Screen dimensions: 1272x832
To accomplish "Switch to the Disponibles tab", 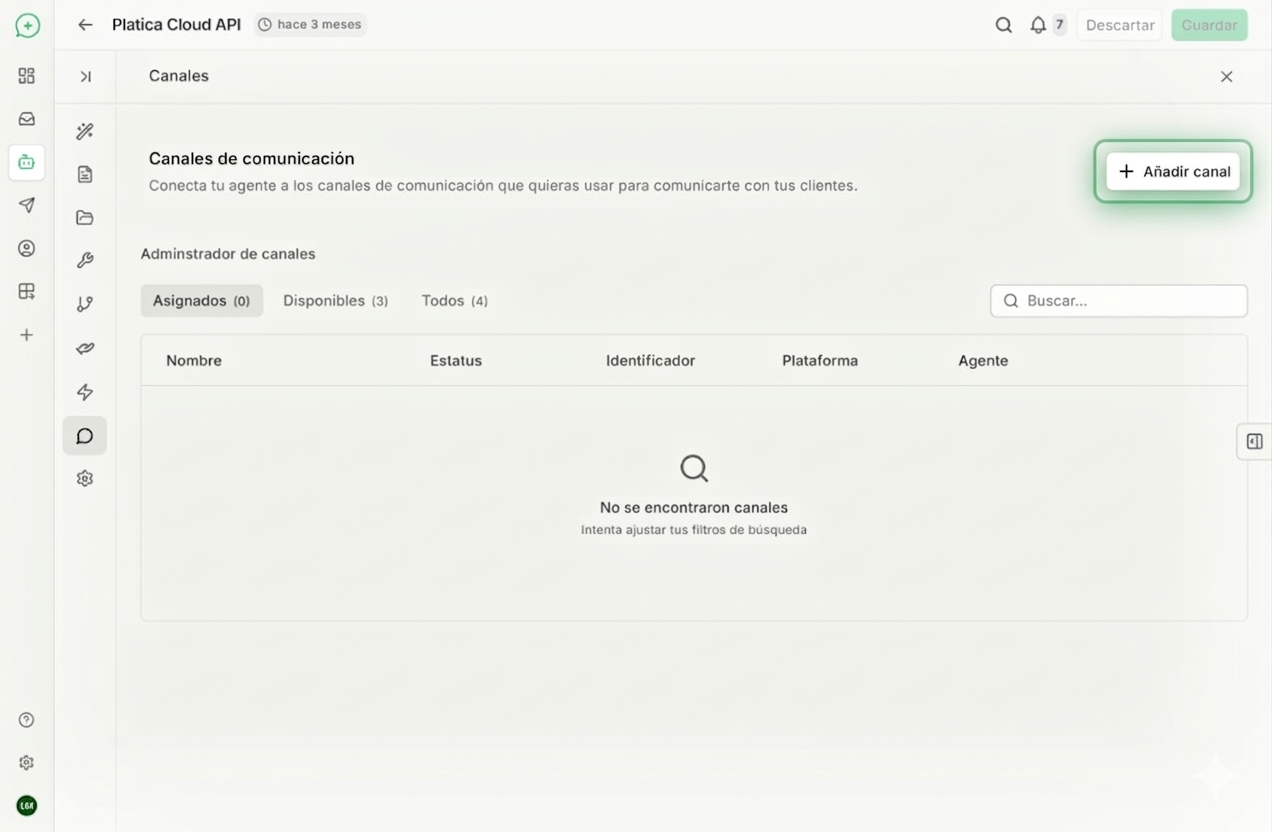I will pyautogui.click(x=335, y=301).
